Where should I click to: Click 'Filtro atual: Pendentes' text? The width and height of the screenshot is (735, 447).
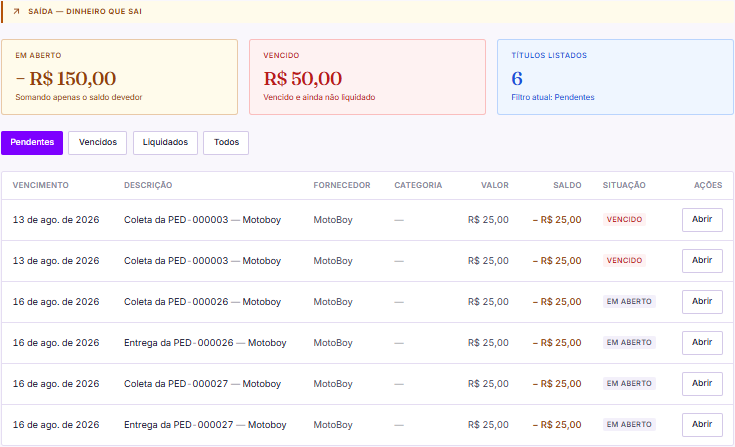pyautogui.click(x=553, y=97)
